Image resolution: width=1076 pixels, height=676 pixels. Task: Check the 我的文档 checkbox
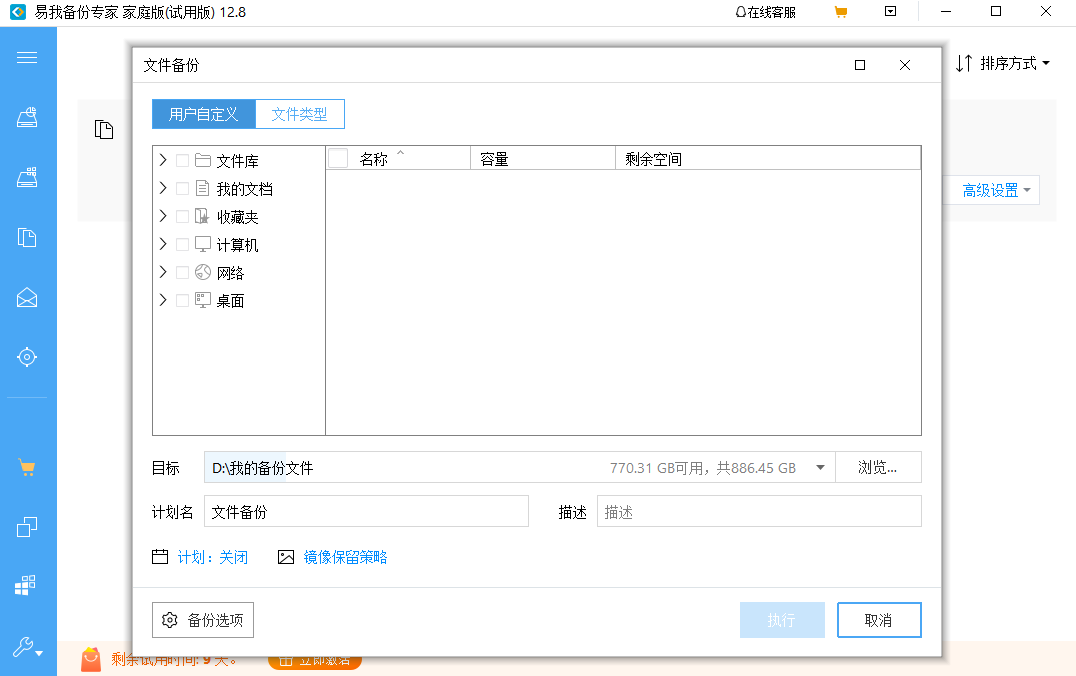[x=183, y=188]
